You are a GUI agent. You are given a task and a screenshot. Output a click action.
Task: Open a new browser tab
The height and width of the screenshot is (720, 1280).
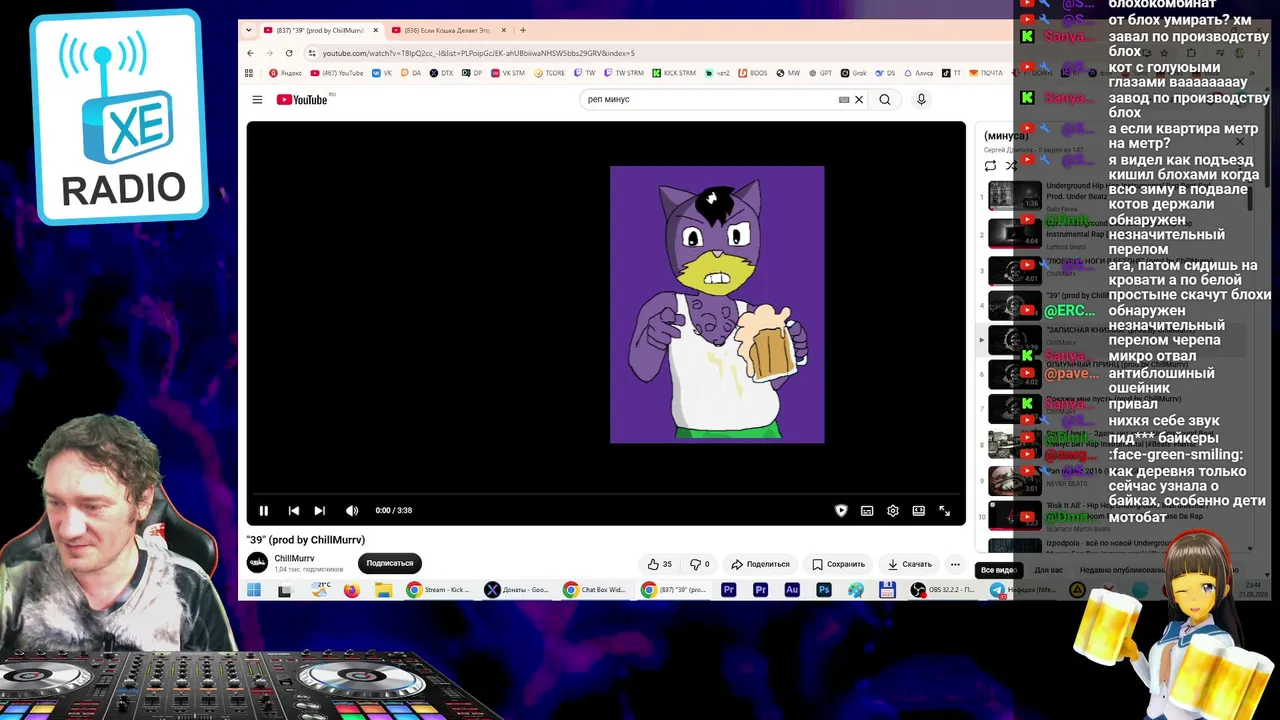[523, 30]
